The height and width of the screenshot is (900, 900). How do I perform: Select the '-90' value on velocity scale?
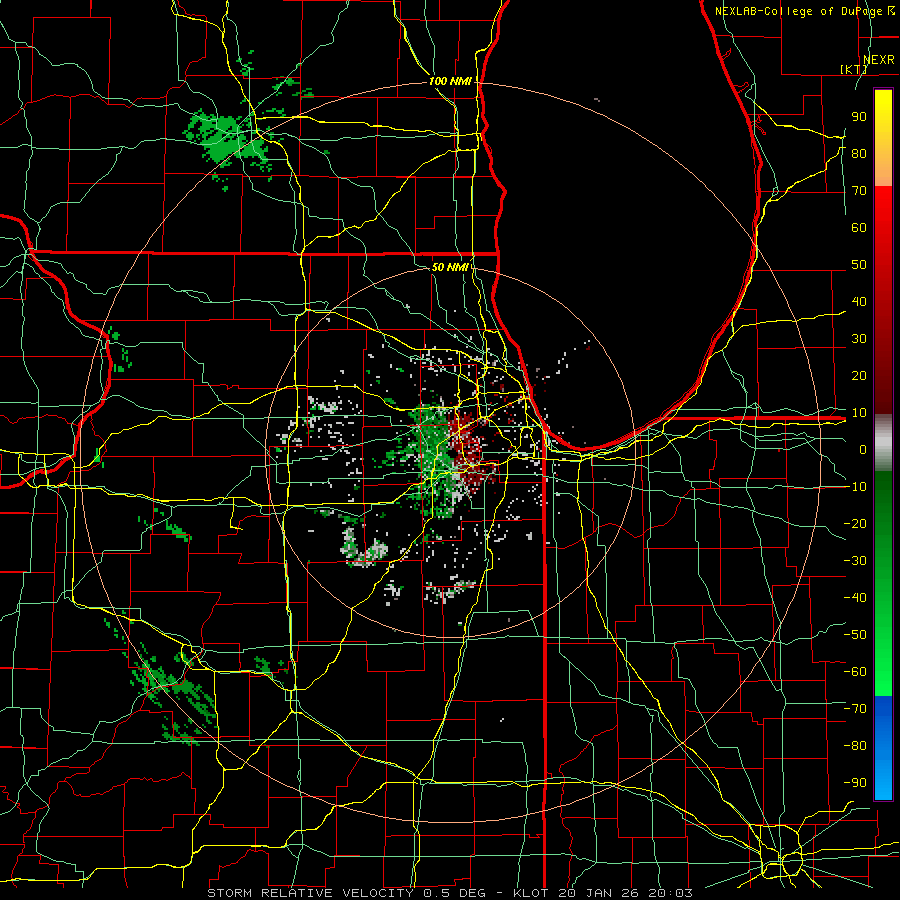tap(855, 783)
